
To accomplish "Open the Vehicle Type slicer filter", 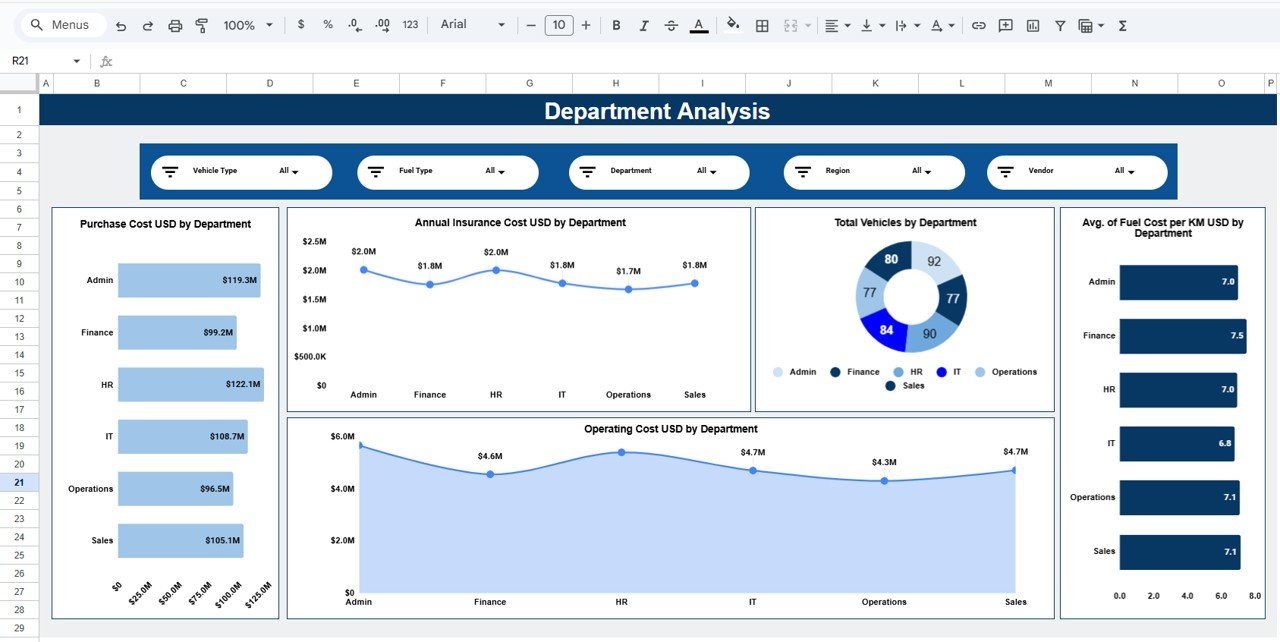I will coord(290,171).
